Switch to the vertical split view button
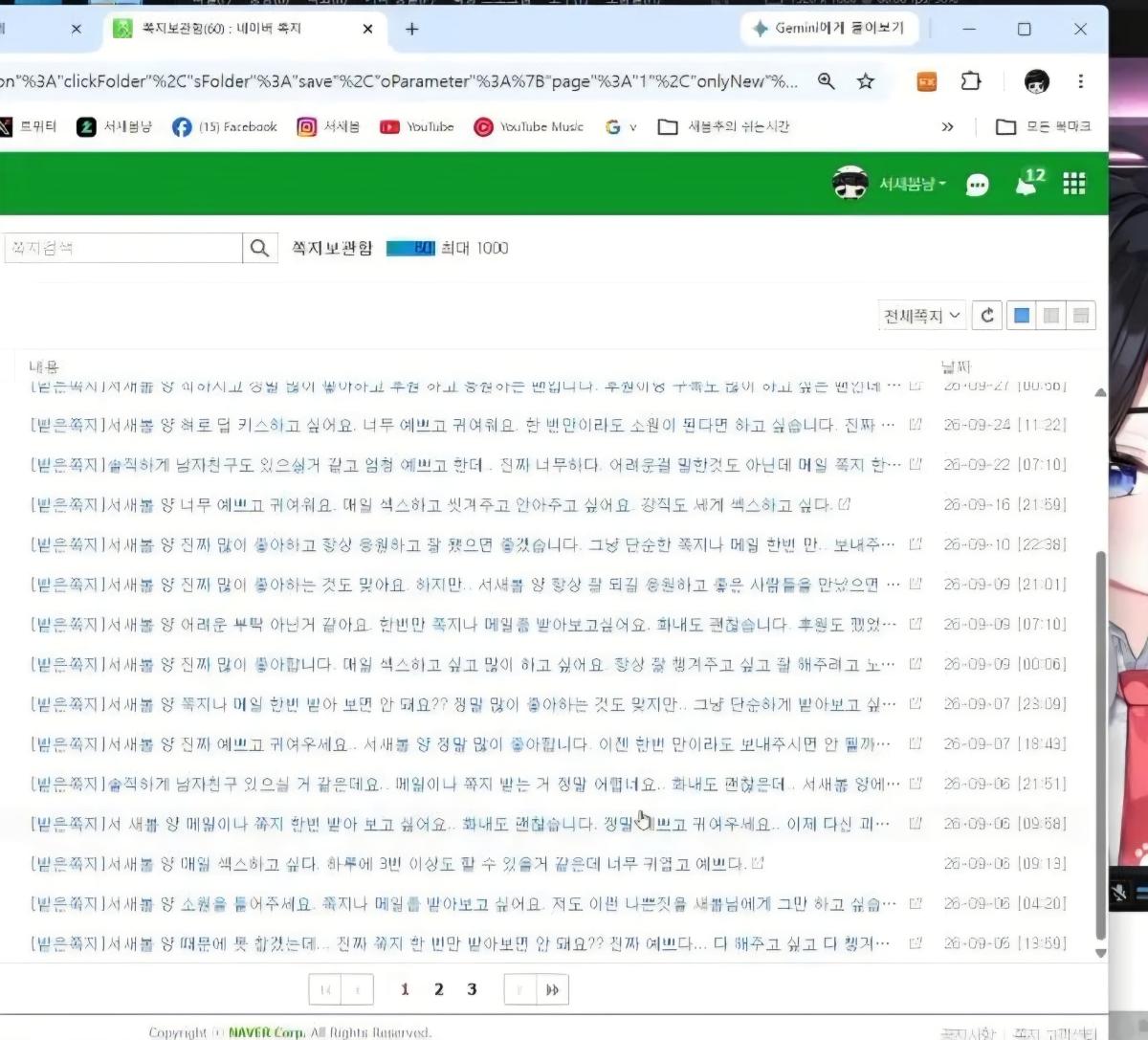This screenshot has height=1040, width=1148. point(1051,315)
